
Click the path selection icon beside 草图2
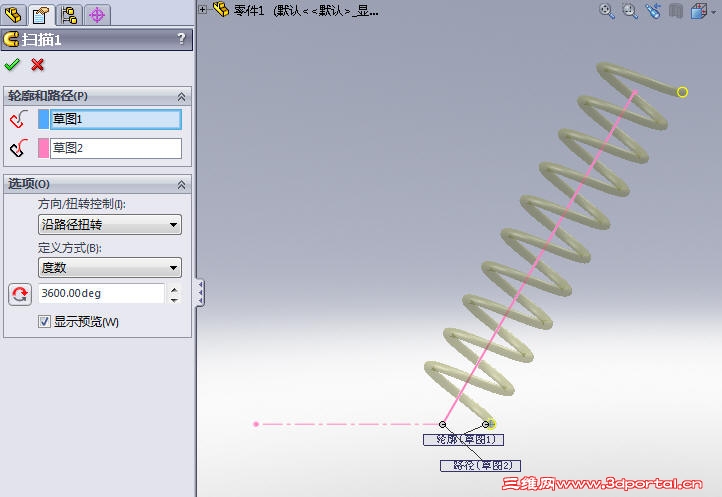point(19,148)
